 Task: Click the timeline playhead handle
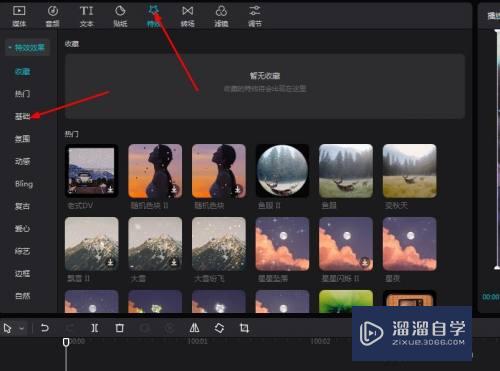66,342
